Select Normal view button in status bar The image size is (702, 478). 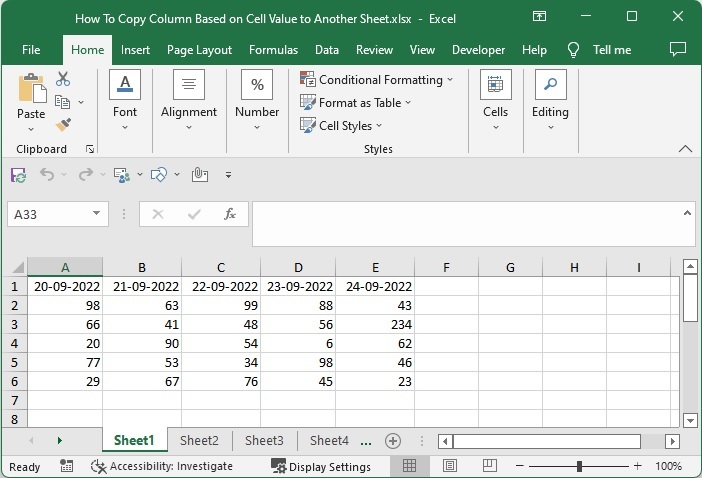point(410,466)
